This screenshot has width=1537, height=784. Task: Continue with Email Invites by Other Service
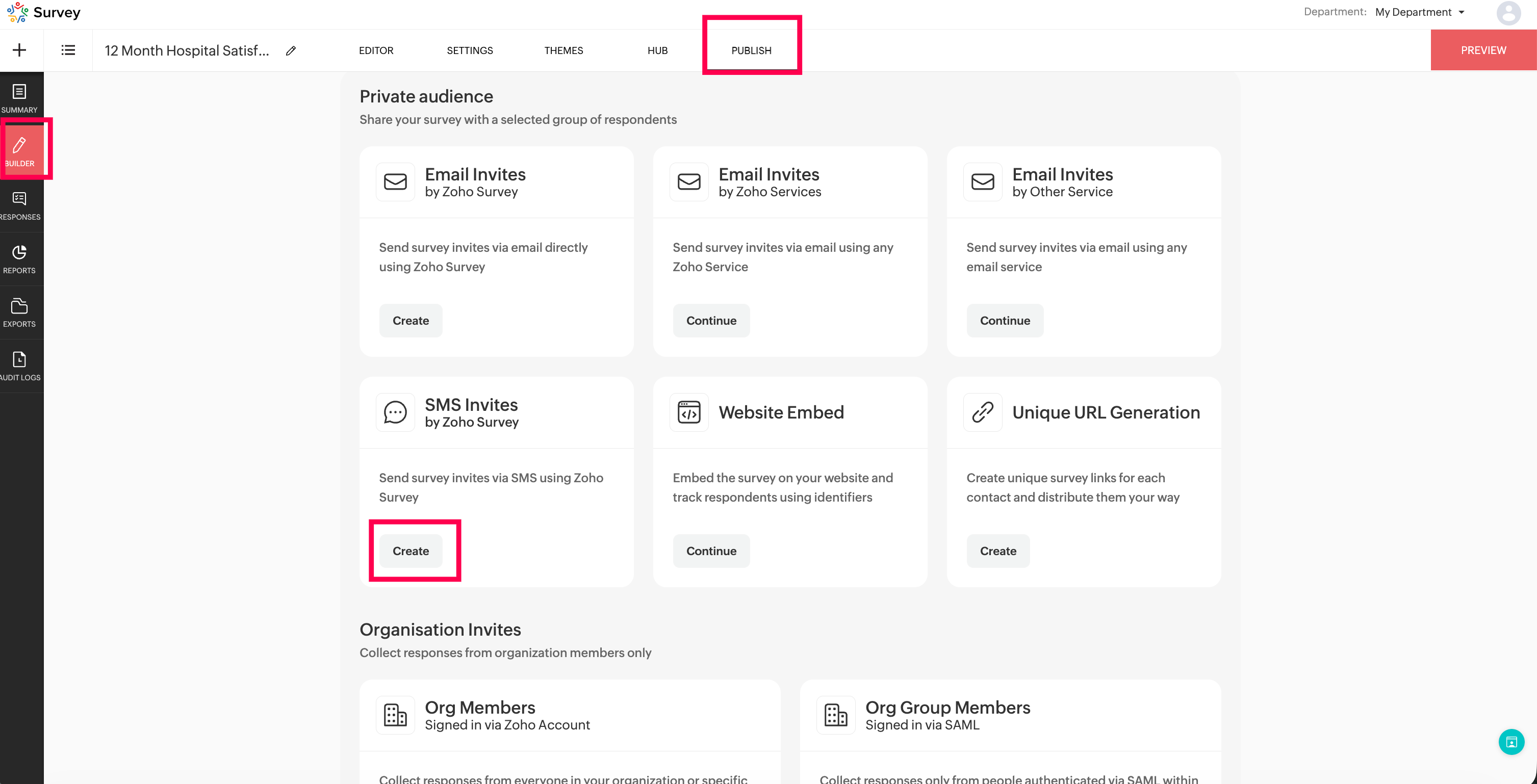(1005, 321)
